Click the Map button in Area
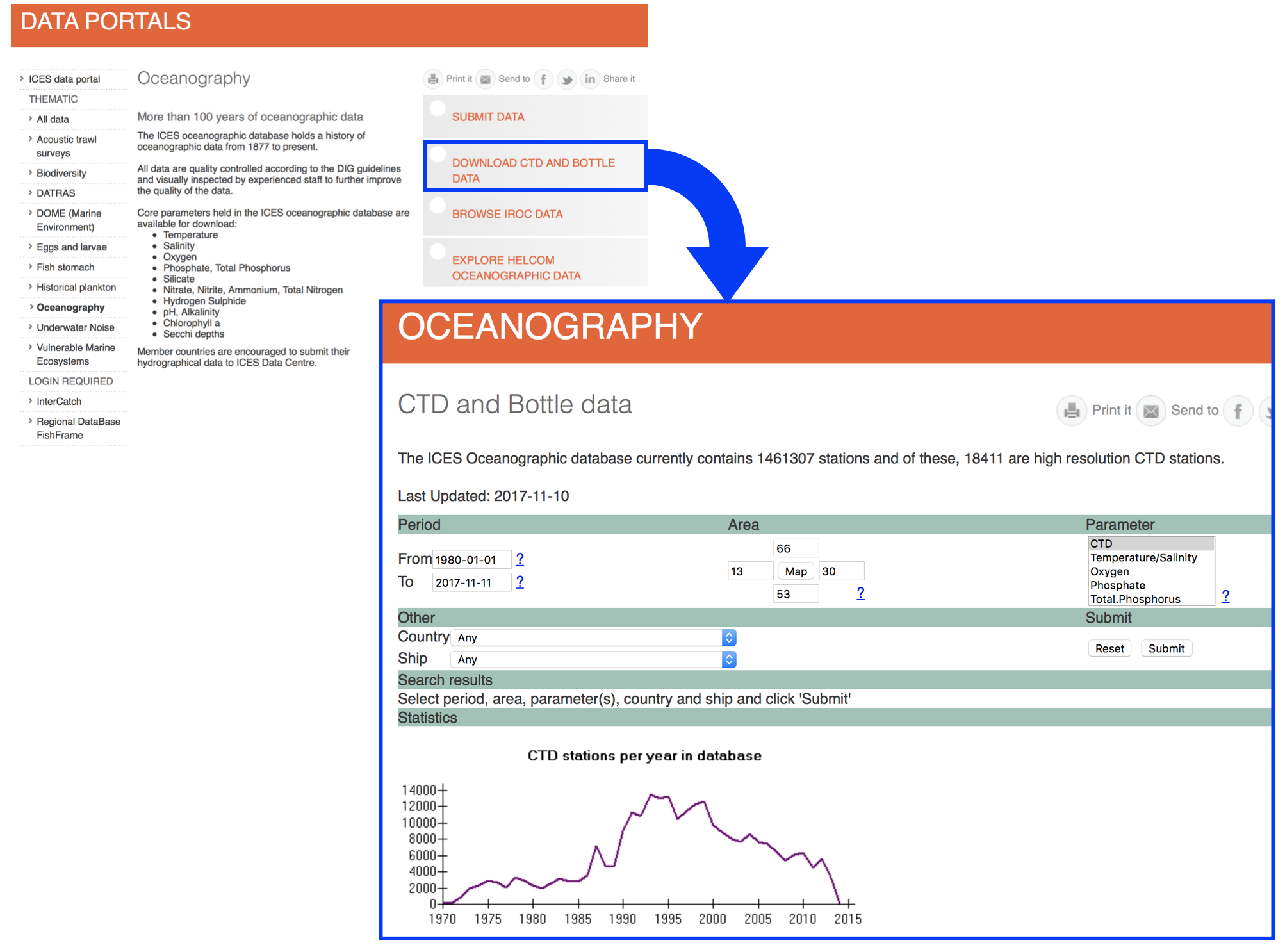Viewport: 1285px width, 952px height. coord(796,571)
